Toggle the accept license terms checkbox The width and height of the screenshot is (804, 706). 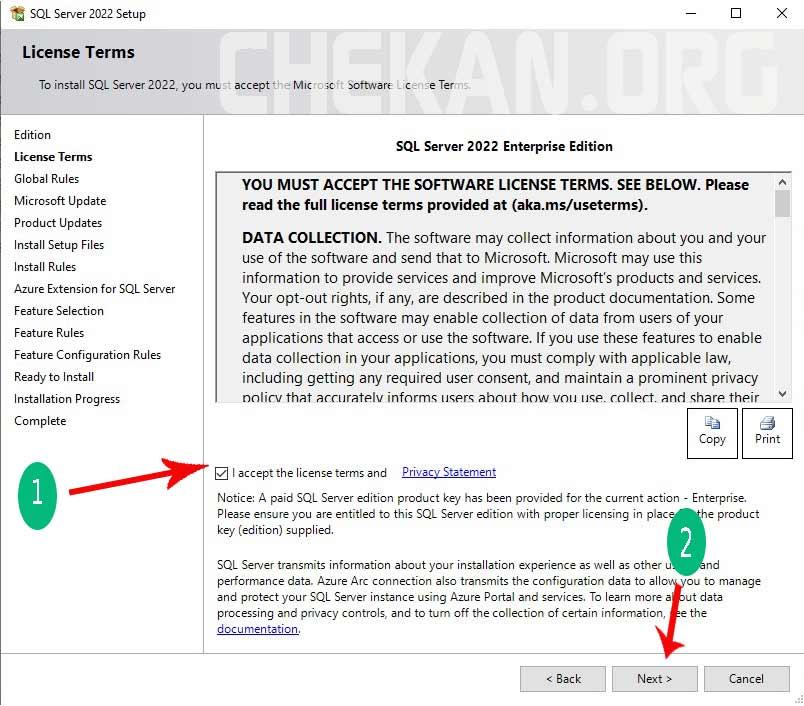click(x=221, y=473)
